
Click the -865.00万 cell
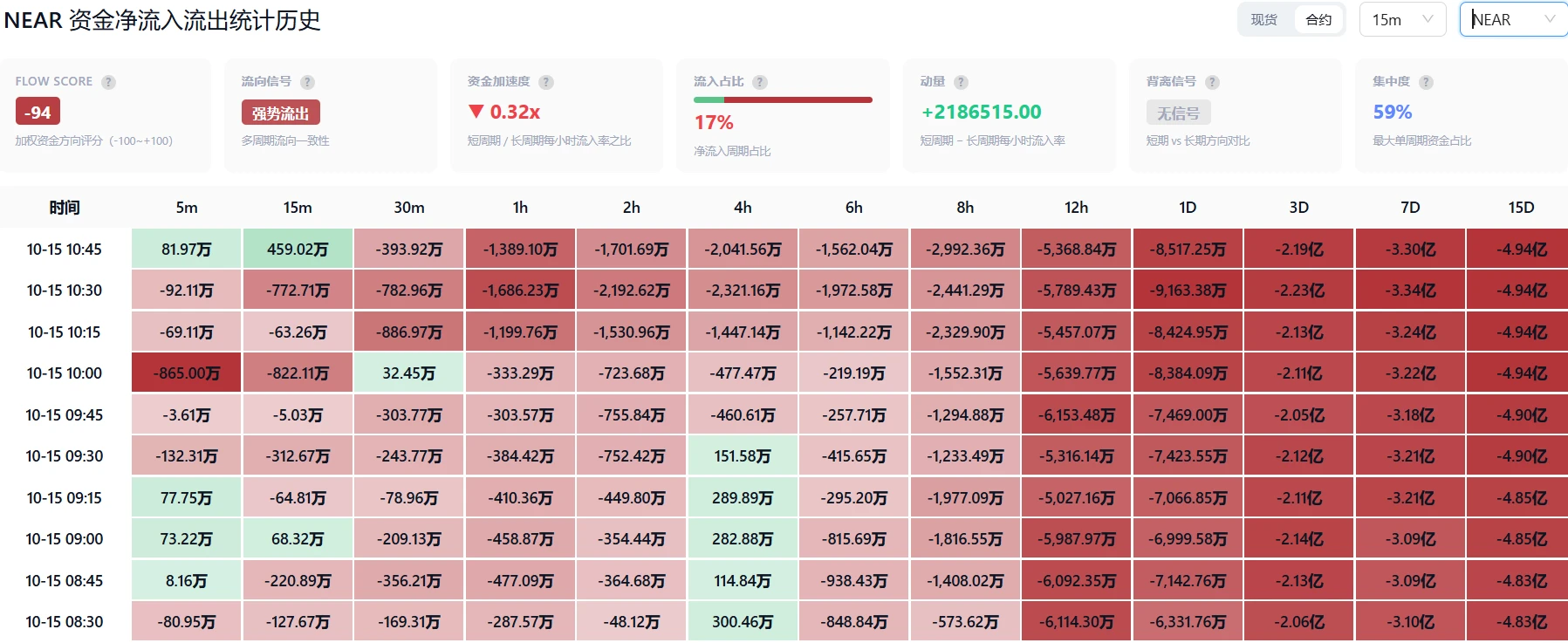(187, 373)
